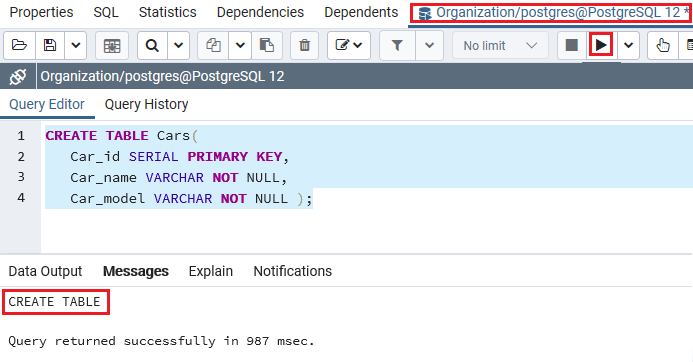The height and width of the screenshot is (362, 693).
Task: Click the Paste icon in toolbar
Action: (x=267, y=45)
